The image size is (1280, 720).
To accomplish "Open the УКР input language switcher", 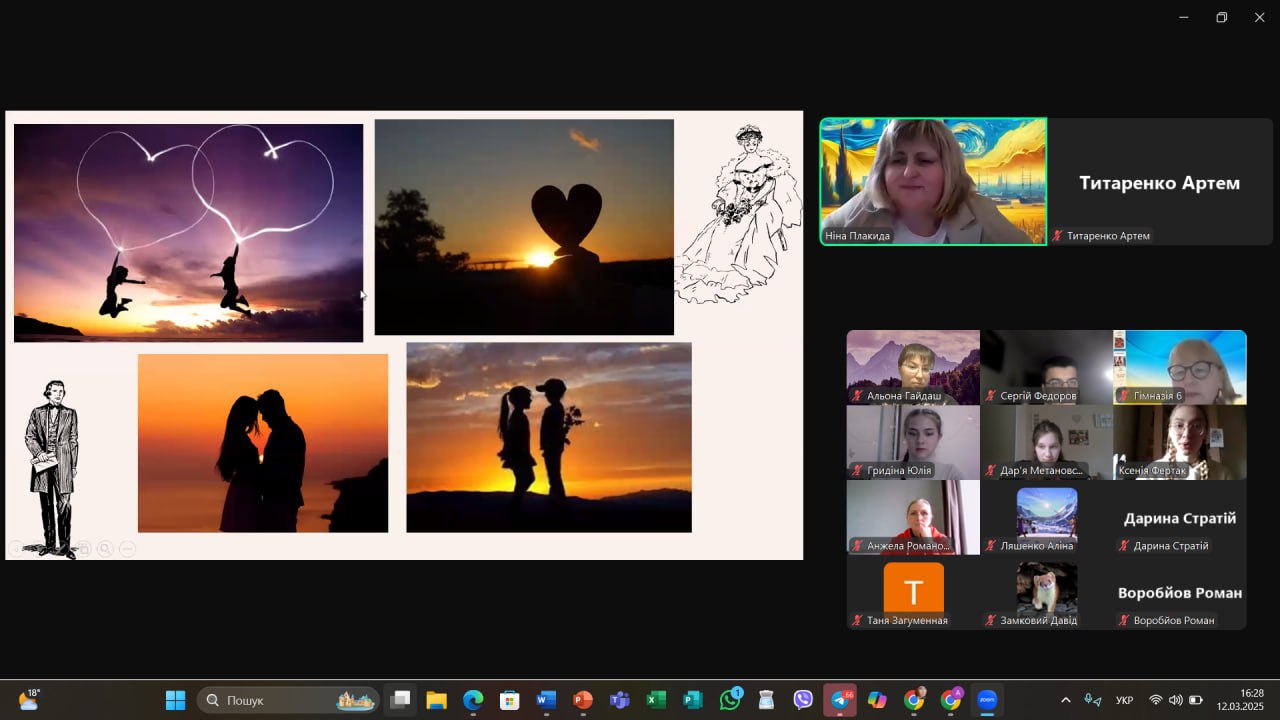I will pyautogui.click(x=1124, y=700).
